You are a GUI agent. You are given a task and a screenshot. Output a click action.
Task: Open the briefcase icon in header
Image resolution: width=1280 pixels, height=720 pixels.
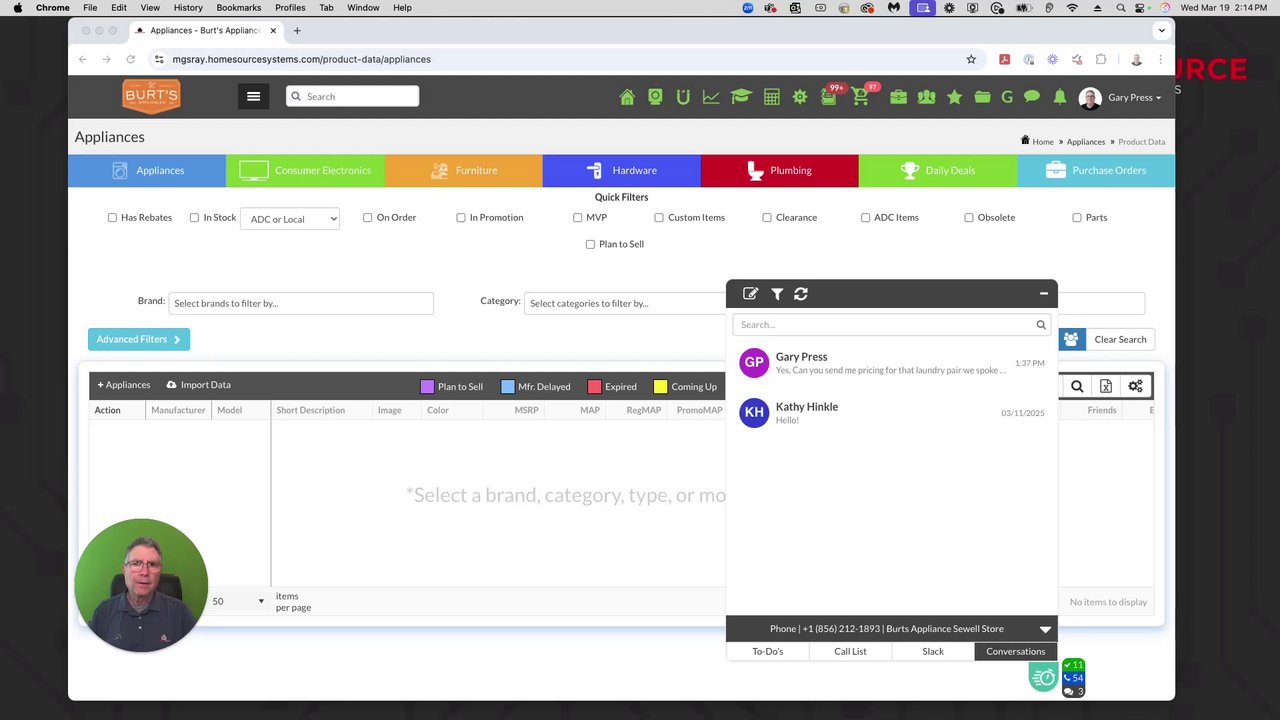pyautogui.click(x=898, y=97)
